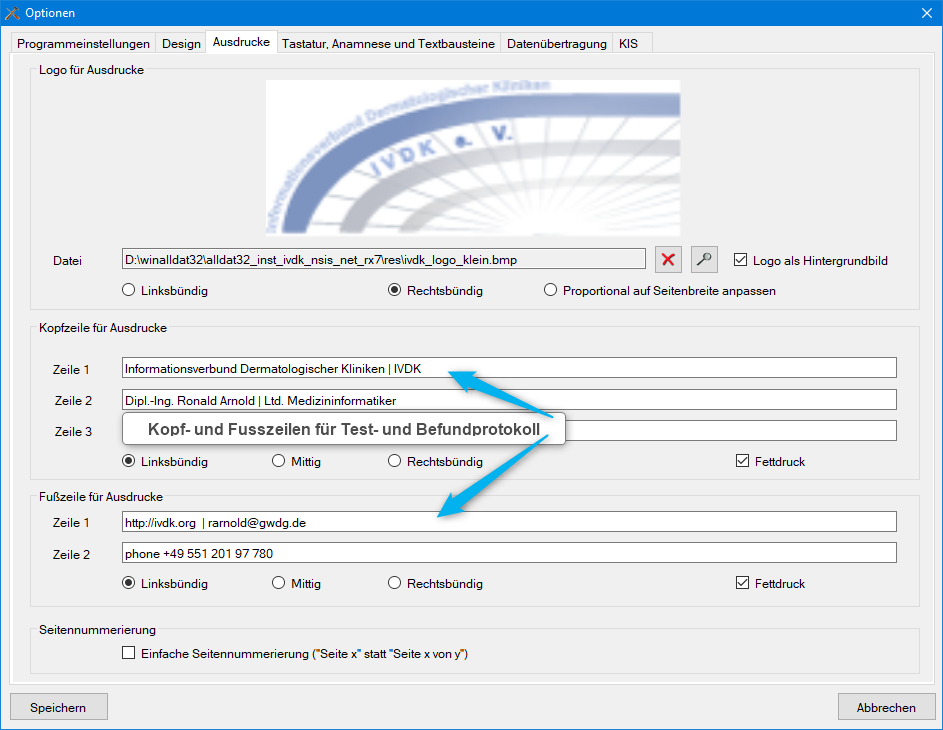Click the magnifier browse file icon
The height and width of the screenshot is (730, 943).
[704, 260]
